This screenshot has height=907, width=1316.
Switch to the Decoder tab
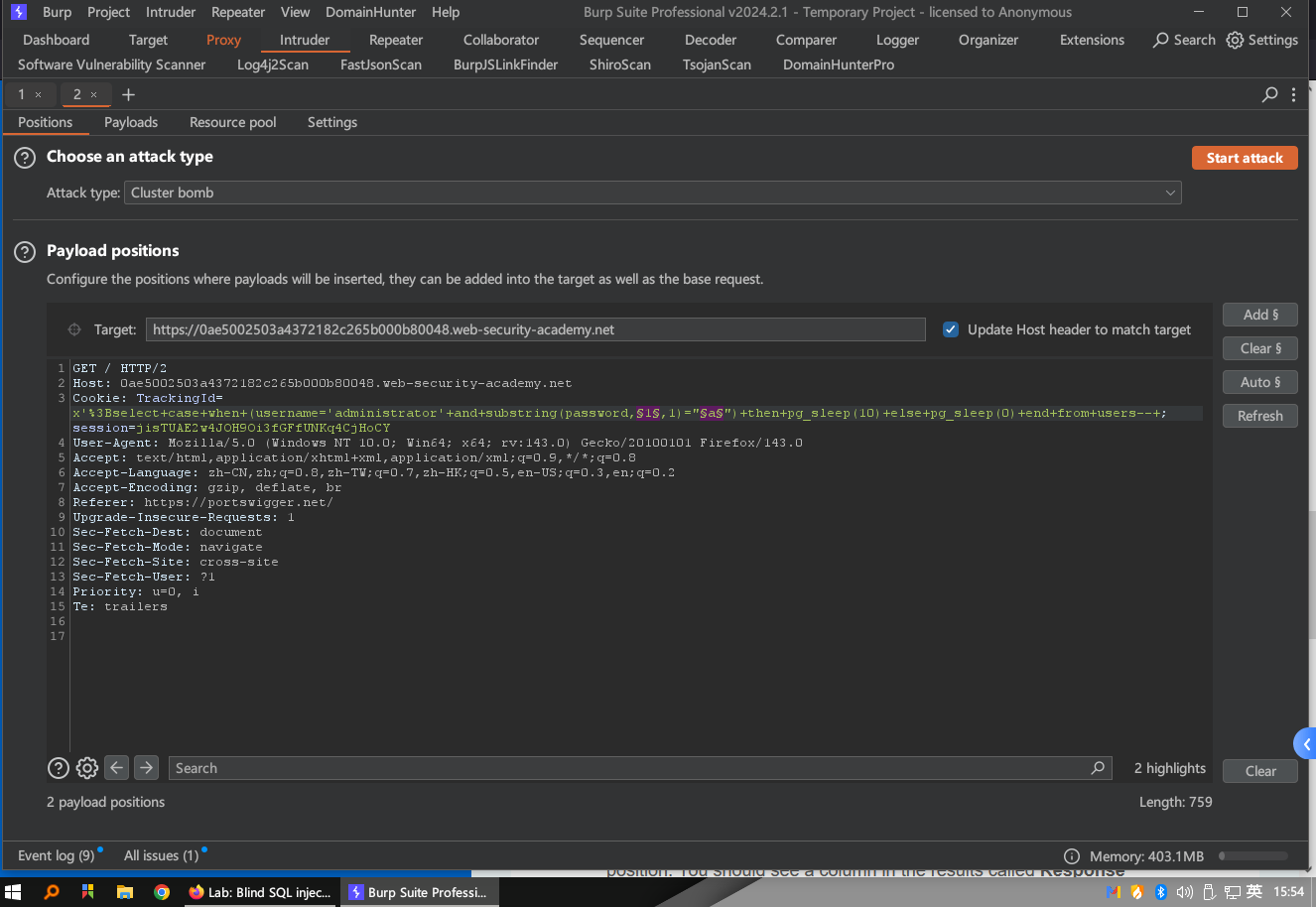point(711,40)
